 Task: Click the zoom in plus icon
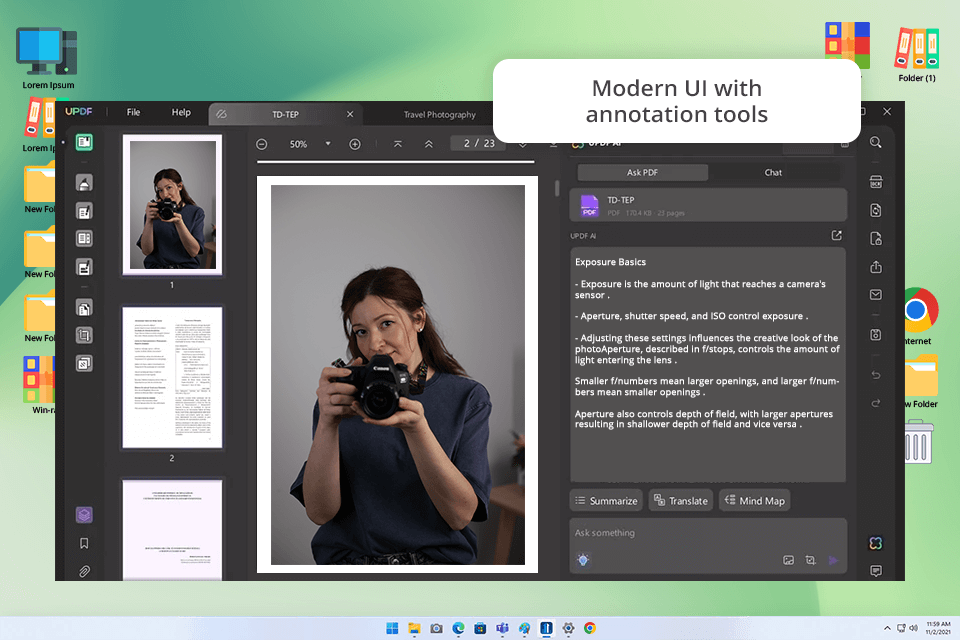click(354, 144)
